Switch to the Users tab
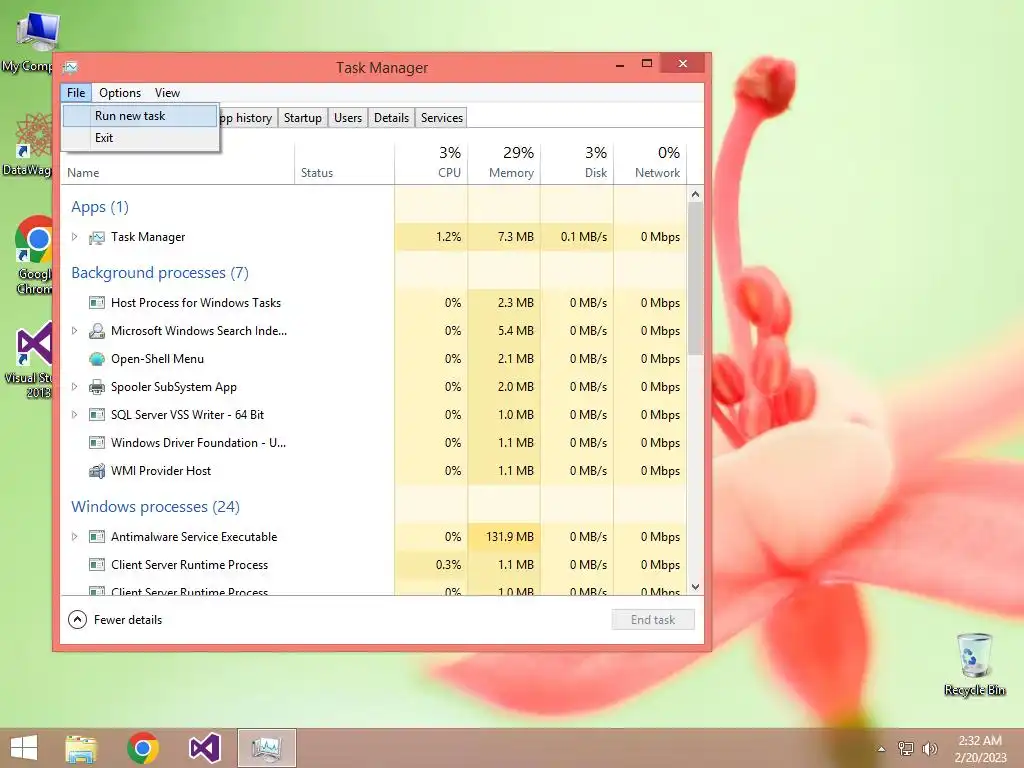 click(348, 118)
